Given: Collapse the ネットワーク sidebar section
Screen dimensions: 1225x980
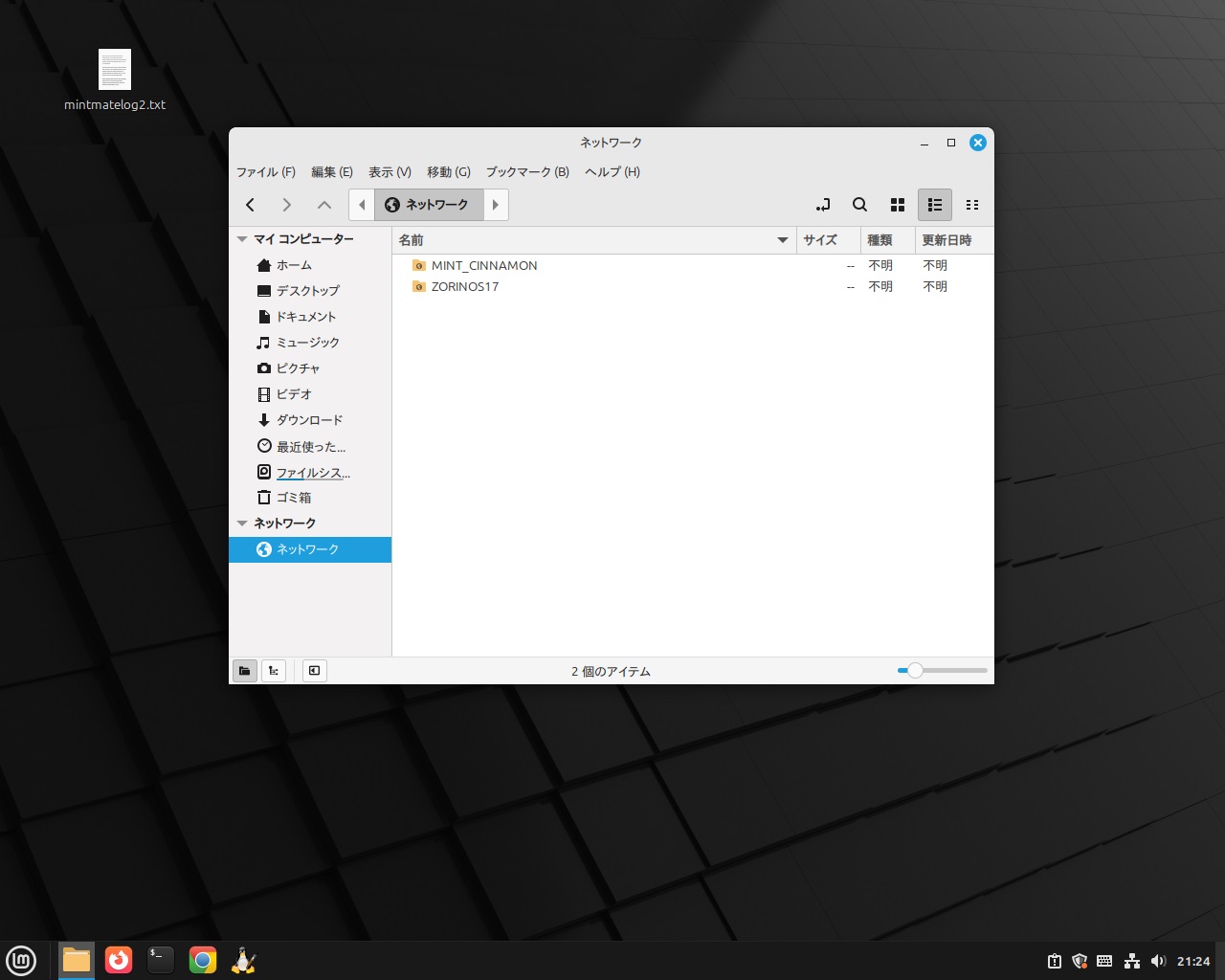Looking at the screenshot, I should (243, 523).
